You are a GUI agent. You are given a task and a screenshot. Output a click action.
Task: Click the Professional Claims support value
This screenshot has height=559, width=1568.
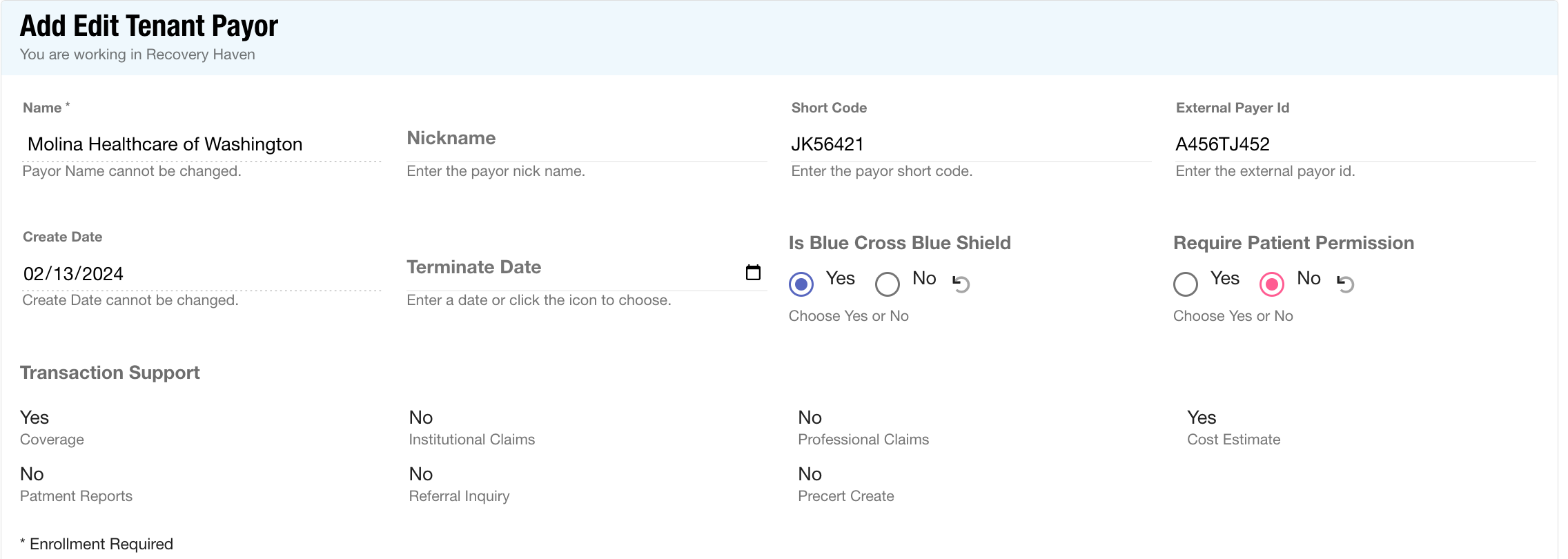click(x=810, y=418)
